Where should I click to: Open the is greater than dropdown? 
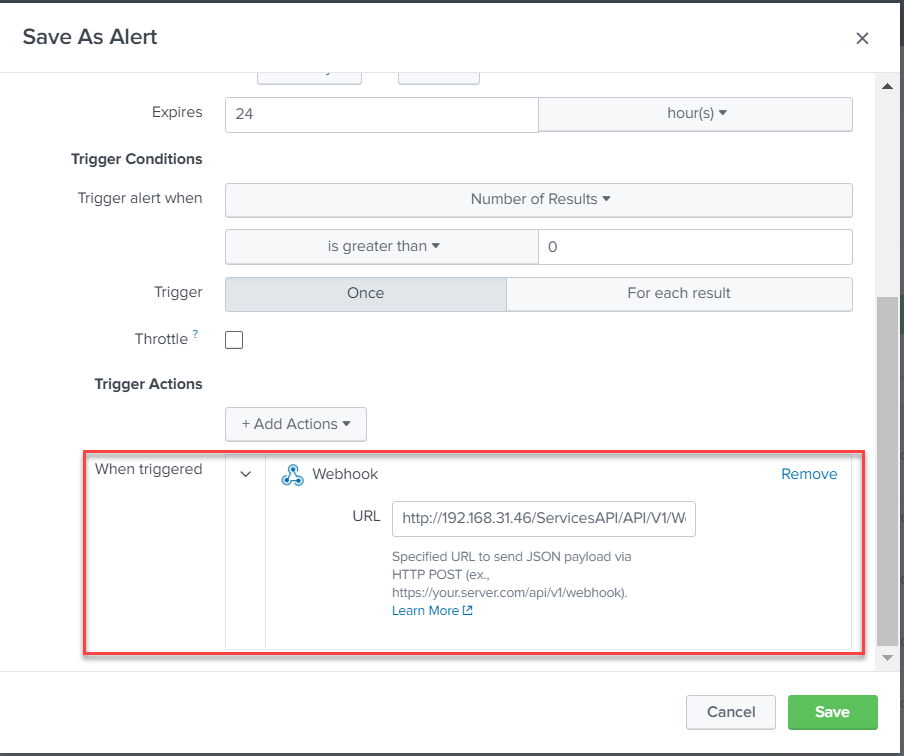point(382,247)
